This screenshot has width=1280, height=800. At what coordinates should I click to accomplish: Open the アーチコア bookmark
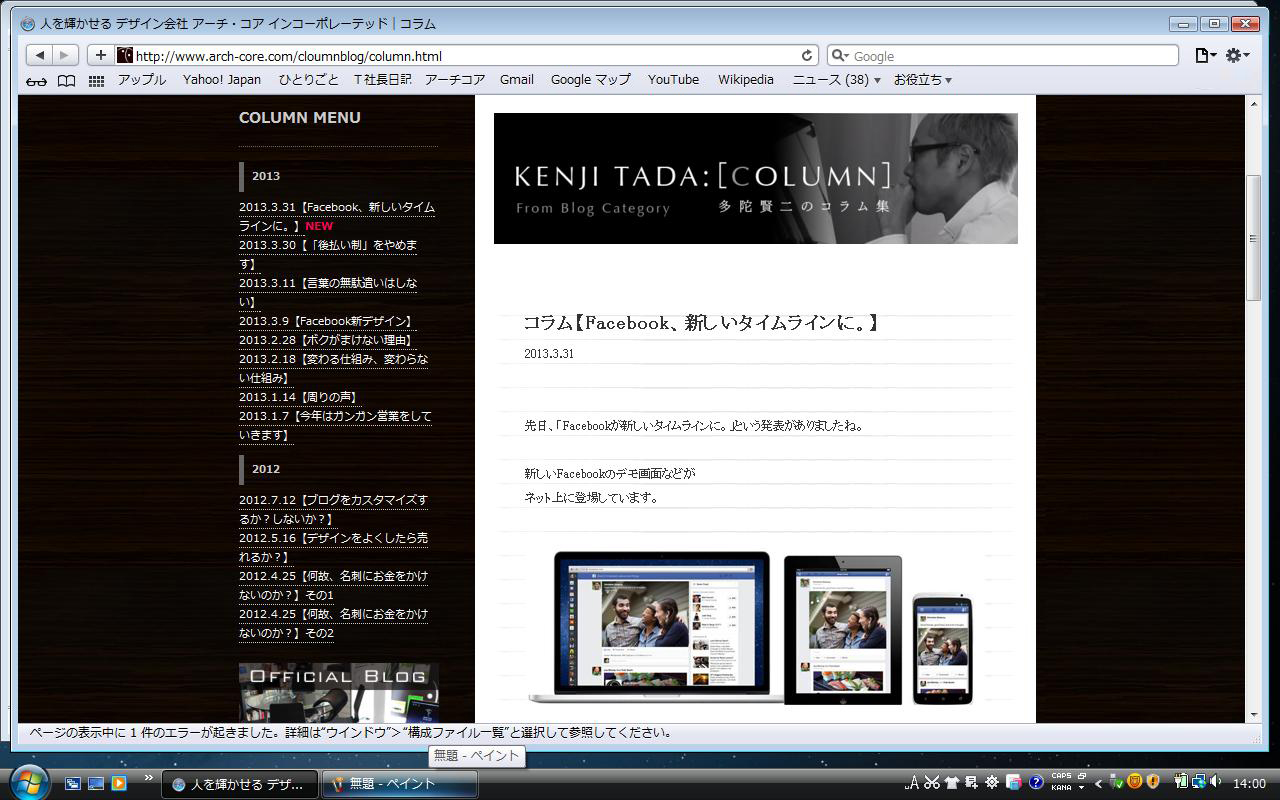pos(455,80)
